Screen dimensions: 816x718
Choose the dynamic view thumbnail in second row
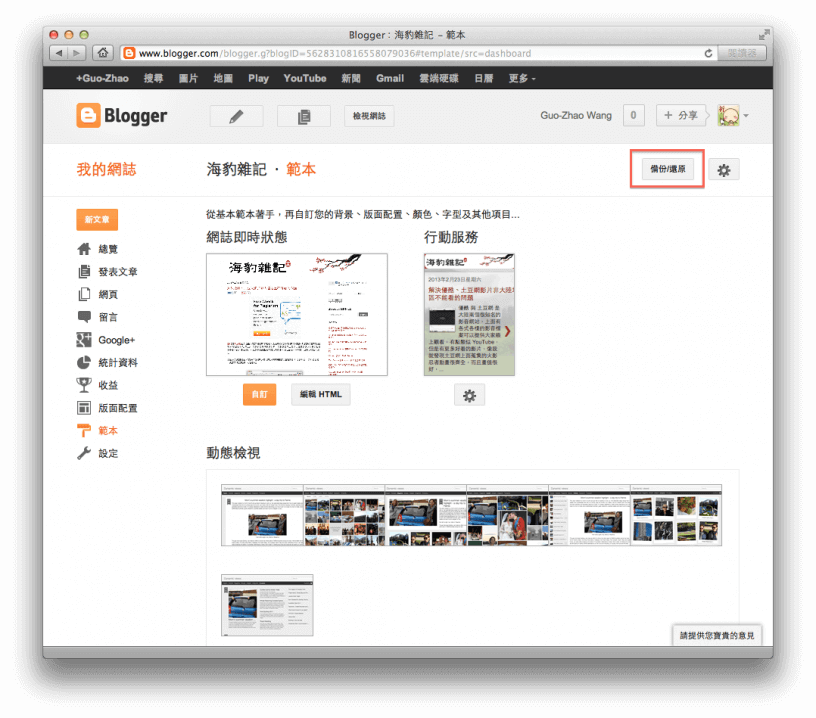[x=267, y=605]
